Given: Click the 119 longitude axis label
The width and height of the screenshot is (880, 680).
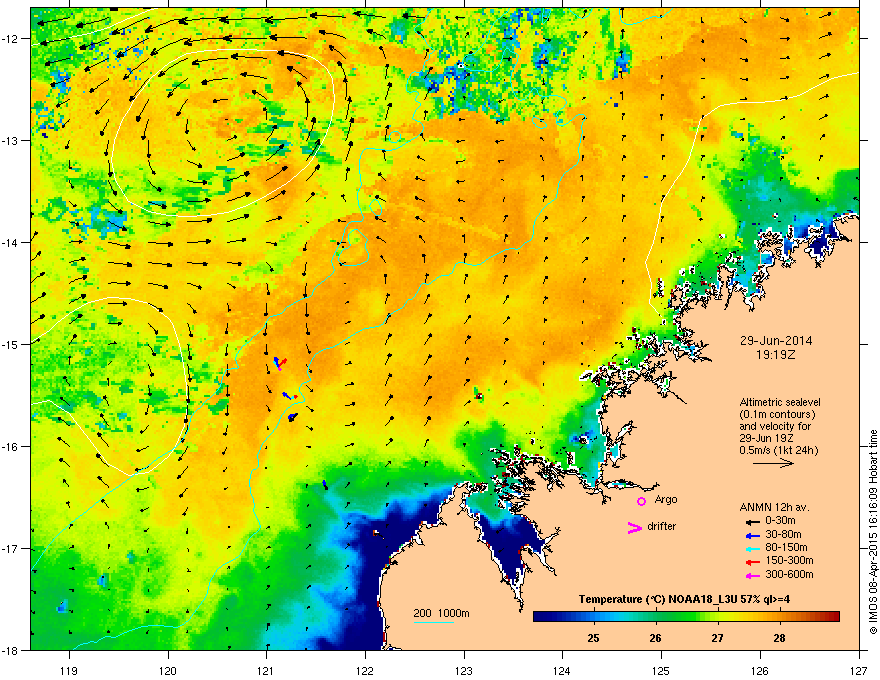Looking at the screenshot, I should tap(69, 670).
